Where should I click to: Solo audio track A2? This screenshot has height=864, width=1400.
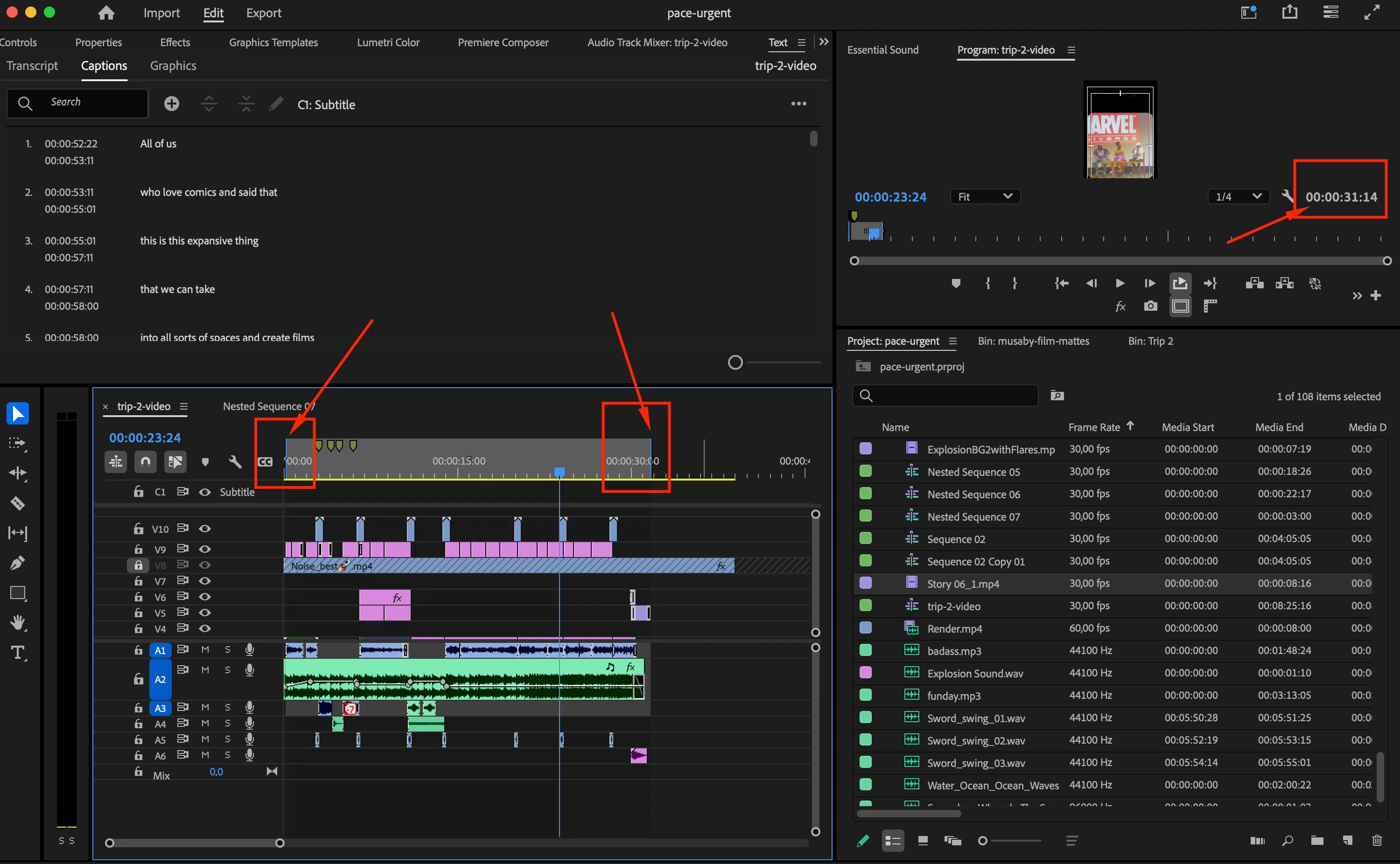point(227,670)
